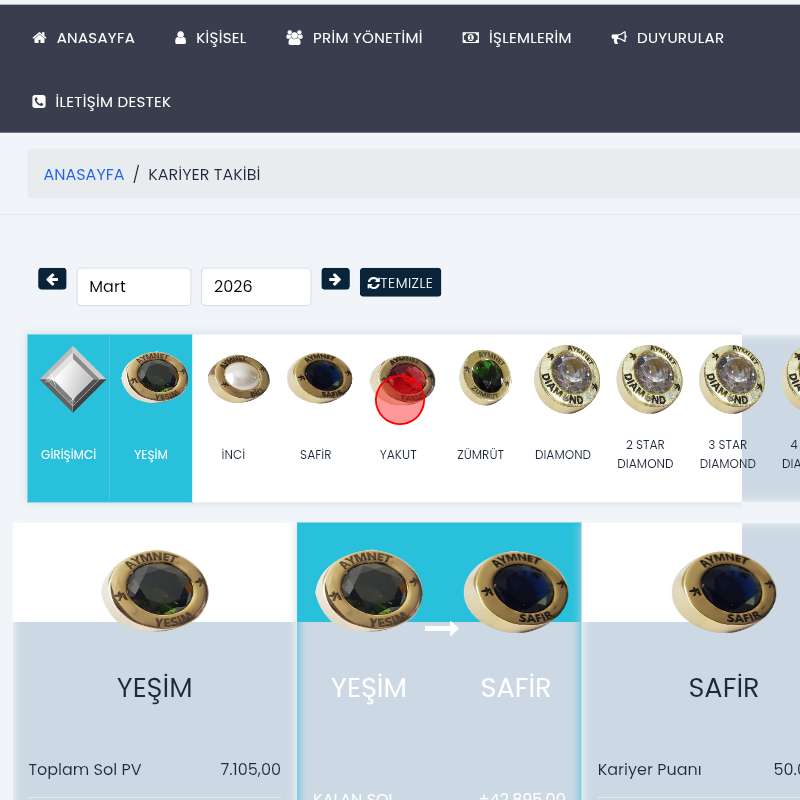Select the Yakut ruby badge
Image resolution: width=800 pixels, height=800 pixels.
[402, 380]
